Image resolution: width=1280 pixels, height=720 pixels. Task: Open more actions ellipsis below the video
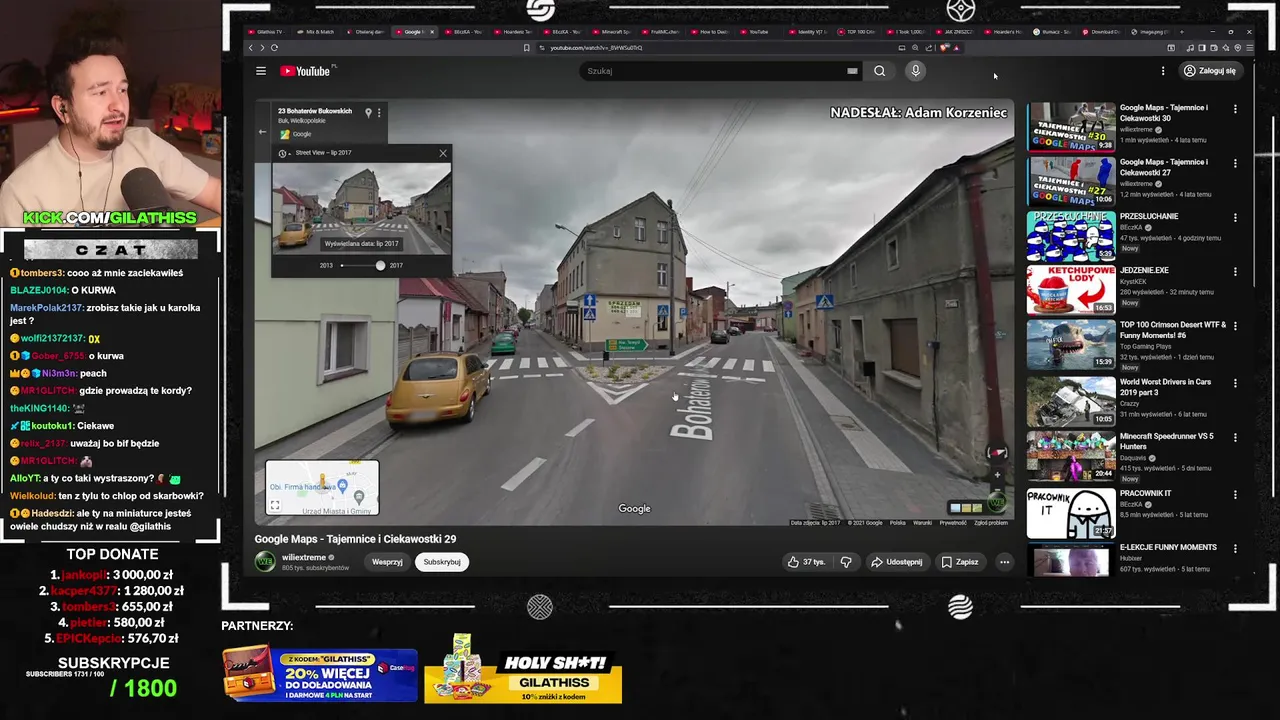point(1004,562)
